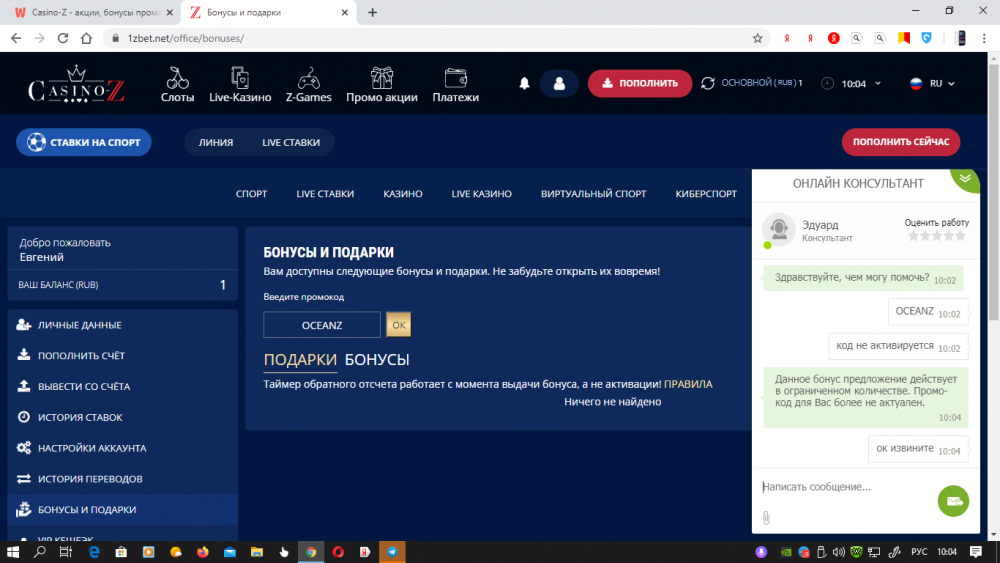1000x563 pixels.
Task: Open the ПРАВИЛА link
Action: point(688,384)
